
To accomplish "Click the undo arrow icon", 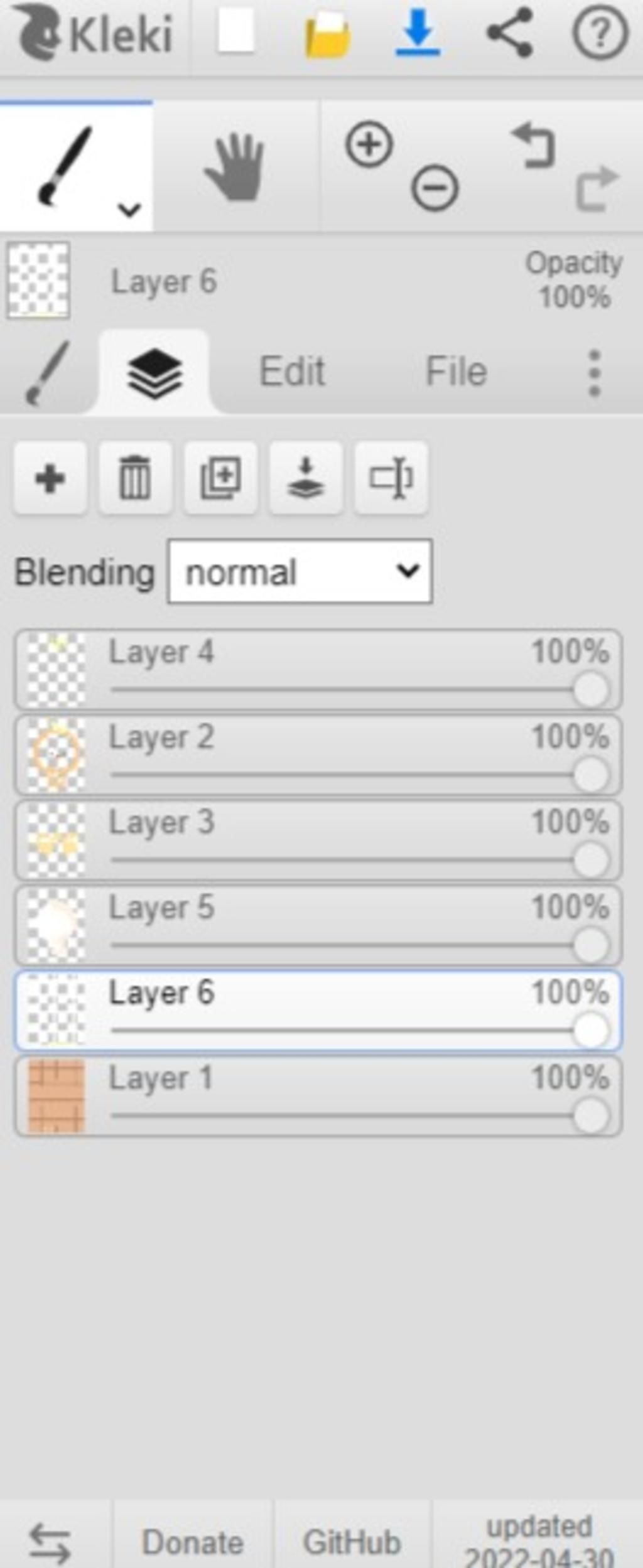I will pos(534,146).
